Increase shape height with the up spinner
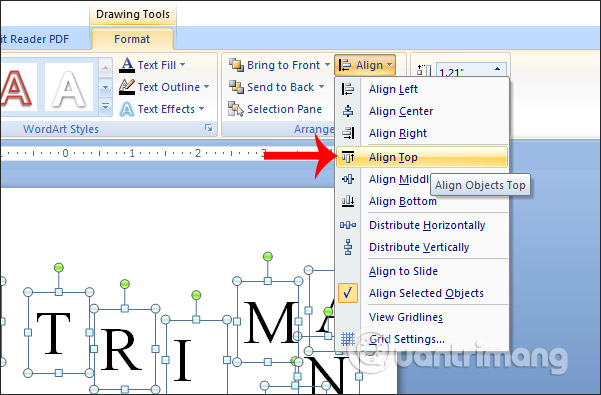Image resolution: width=601 pixels, height=395 pixels. [497, 69]
